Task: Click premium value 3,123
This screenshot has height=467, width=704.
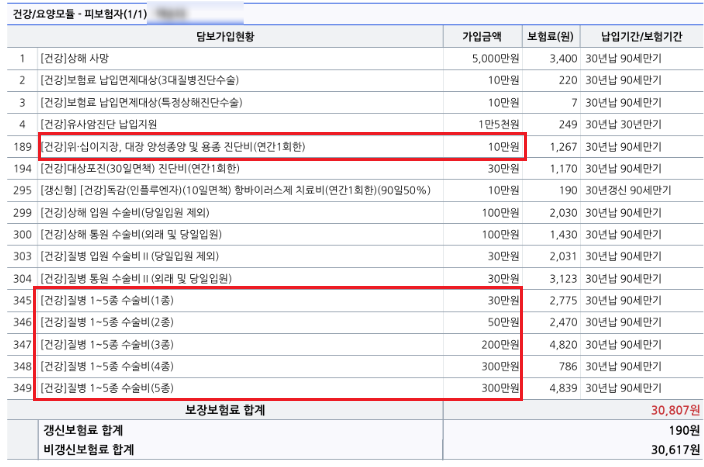Action: coord(563,278)
